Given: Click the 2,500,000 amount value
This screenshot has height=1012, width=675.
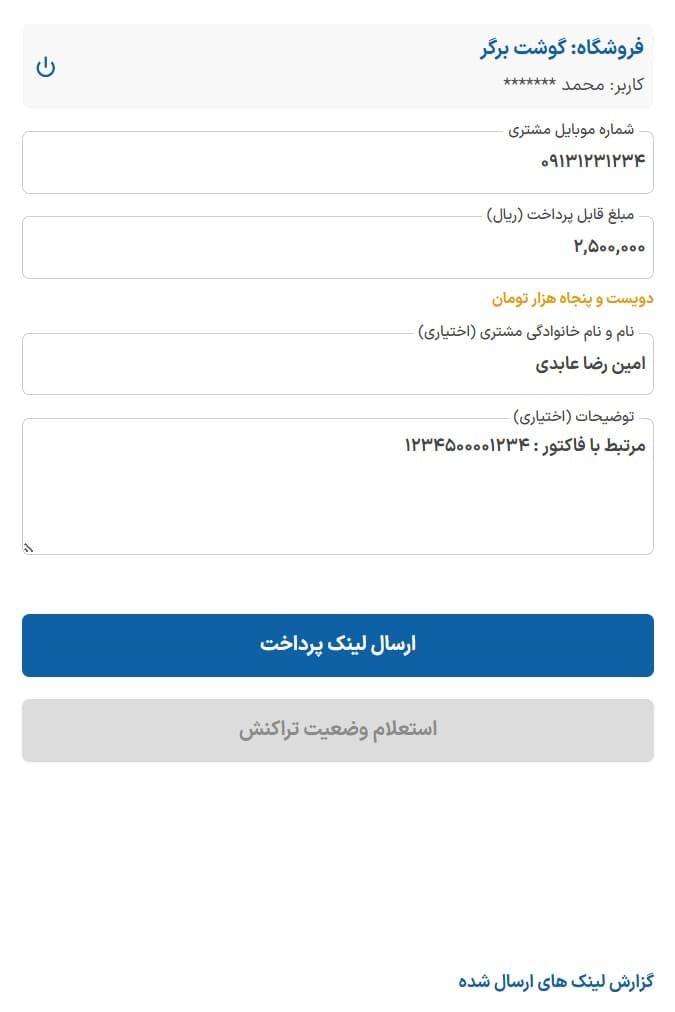Looking at the screenshot, I should pyautogui.click(x=609, y=247).
